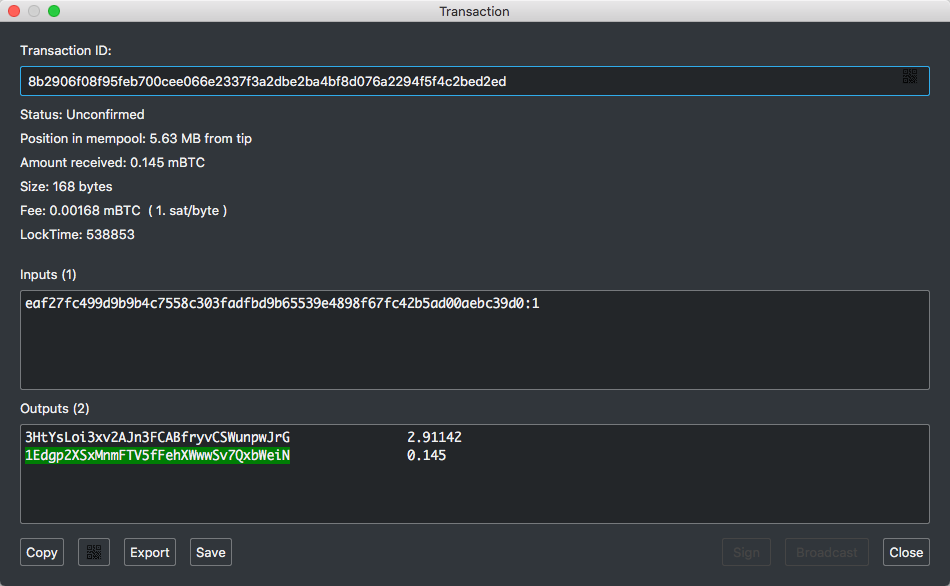Click the LockTime 538853 label
The image size is (950, 586).
tap(78, 235)
